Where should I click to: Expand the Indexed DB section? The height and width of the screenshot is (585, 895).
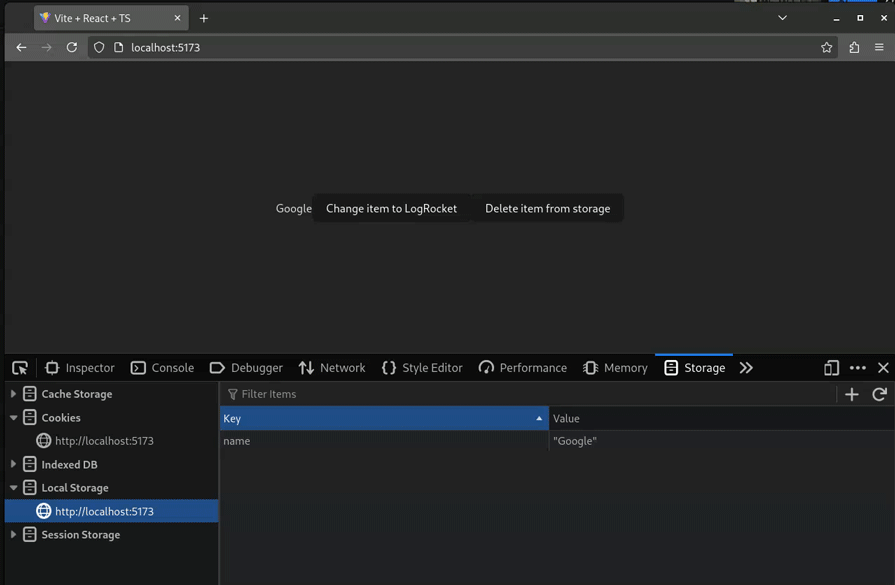(x=14, y=464)
